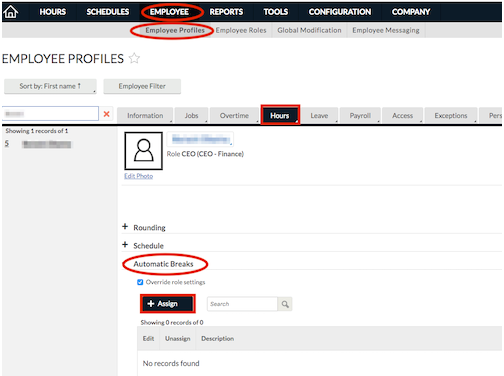The width and height of the screenshot is (504, 376).
Task: Open the HOURS main menu
Action: [53, 12]
